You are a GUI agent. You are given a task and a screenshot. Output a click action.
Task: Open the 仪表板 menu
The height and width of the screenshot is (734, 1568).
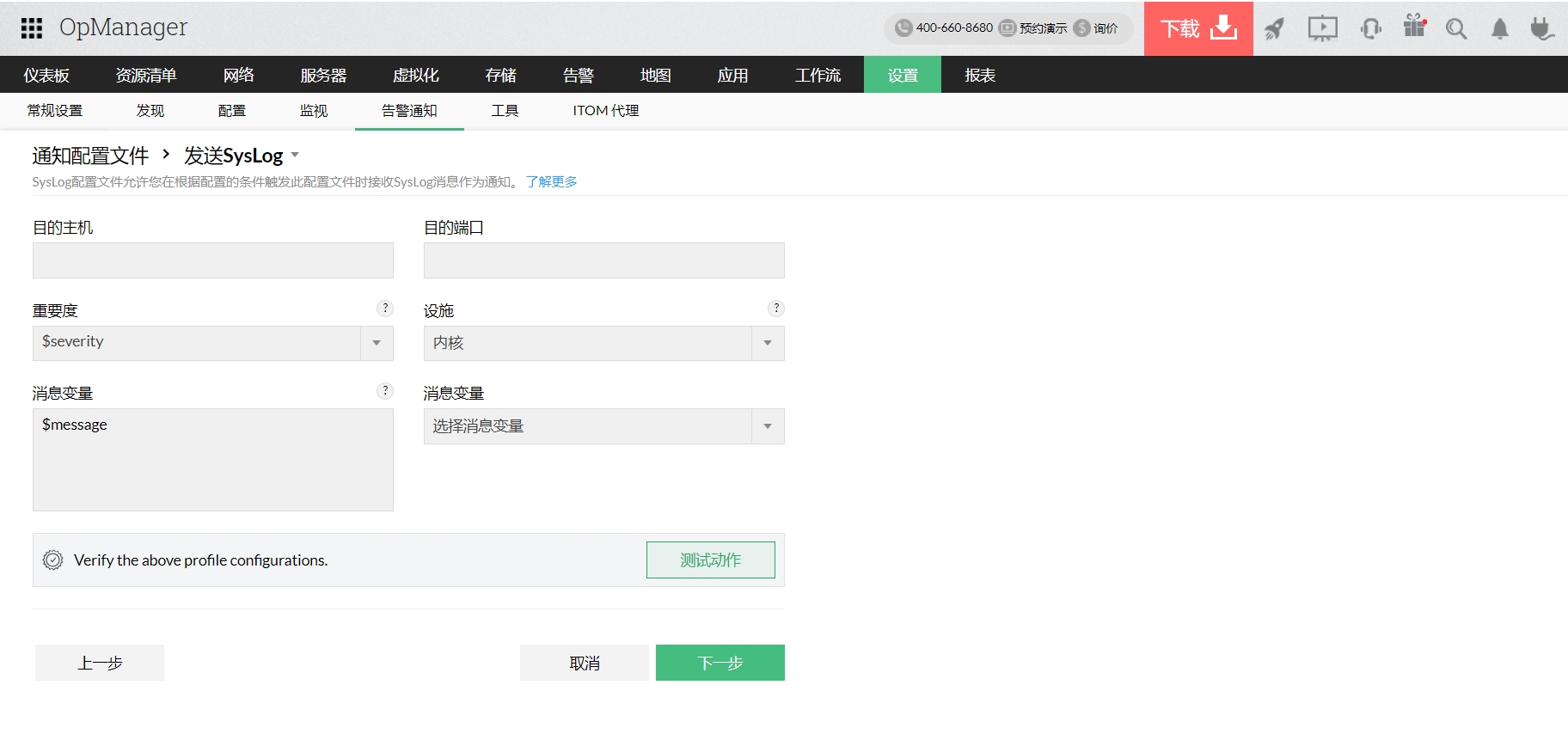pyautogui.click(x=46, y=75)
